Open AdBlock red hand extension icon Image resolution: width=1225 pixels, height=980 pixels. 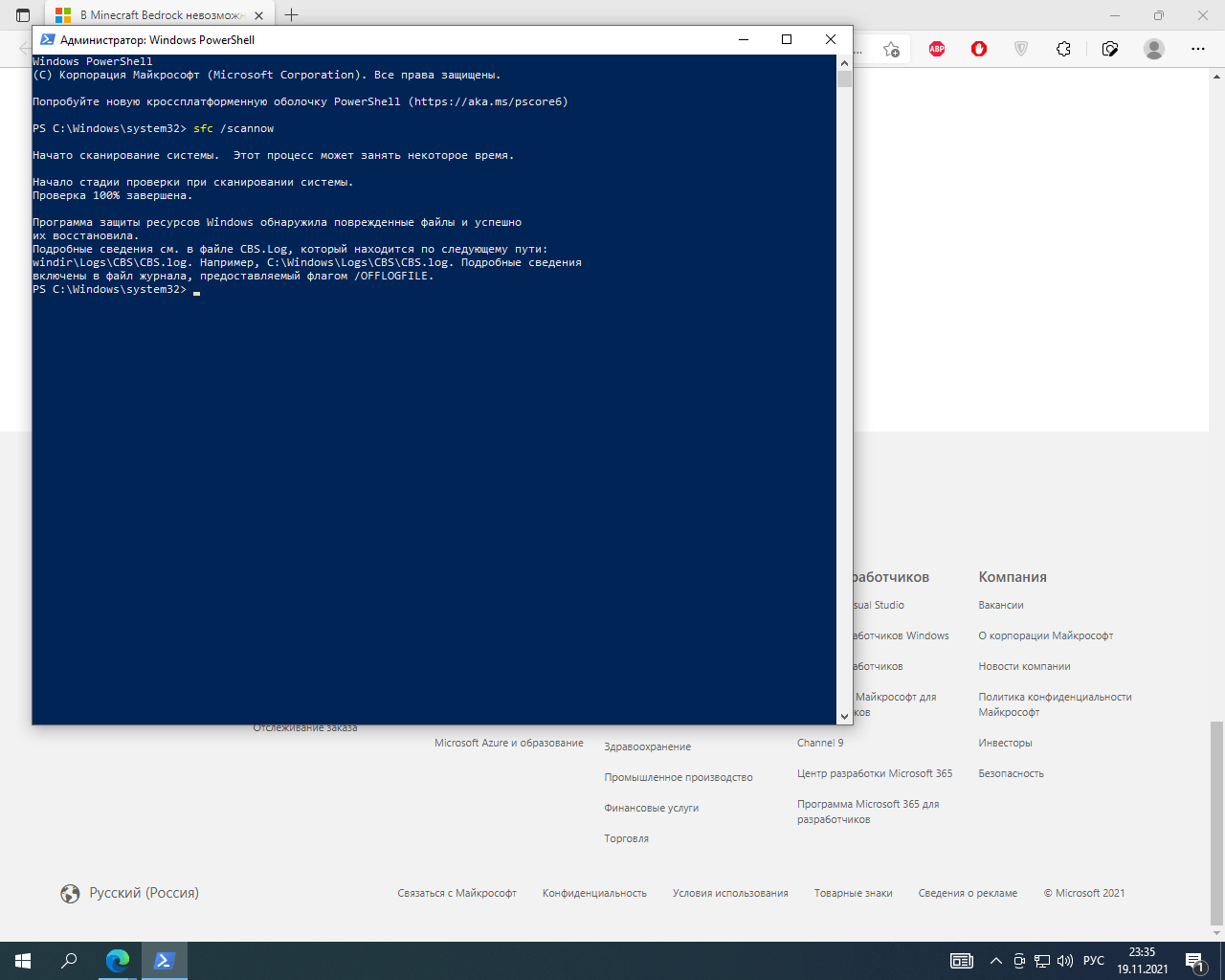979,49
